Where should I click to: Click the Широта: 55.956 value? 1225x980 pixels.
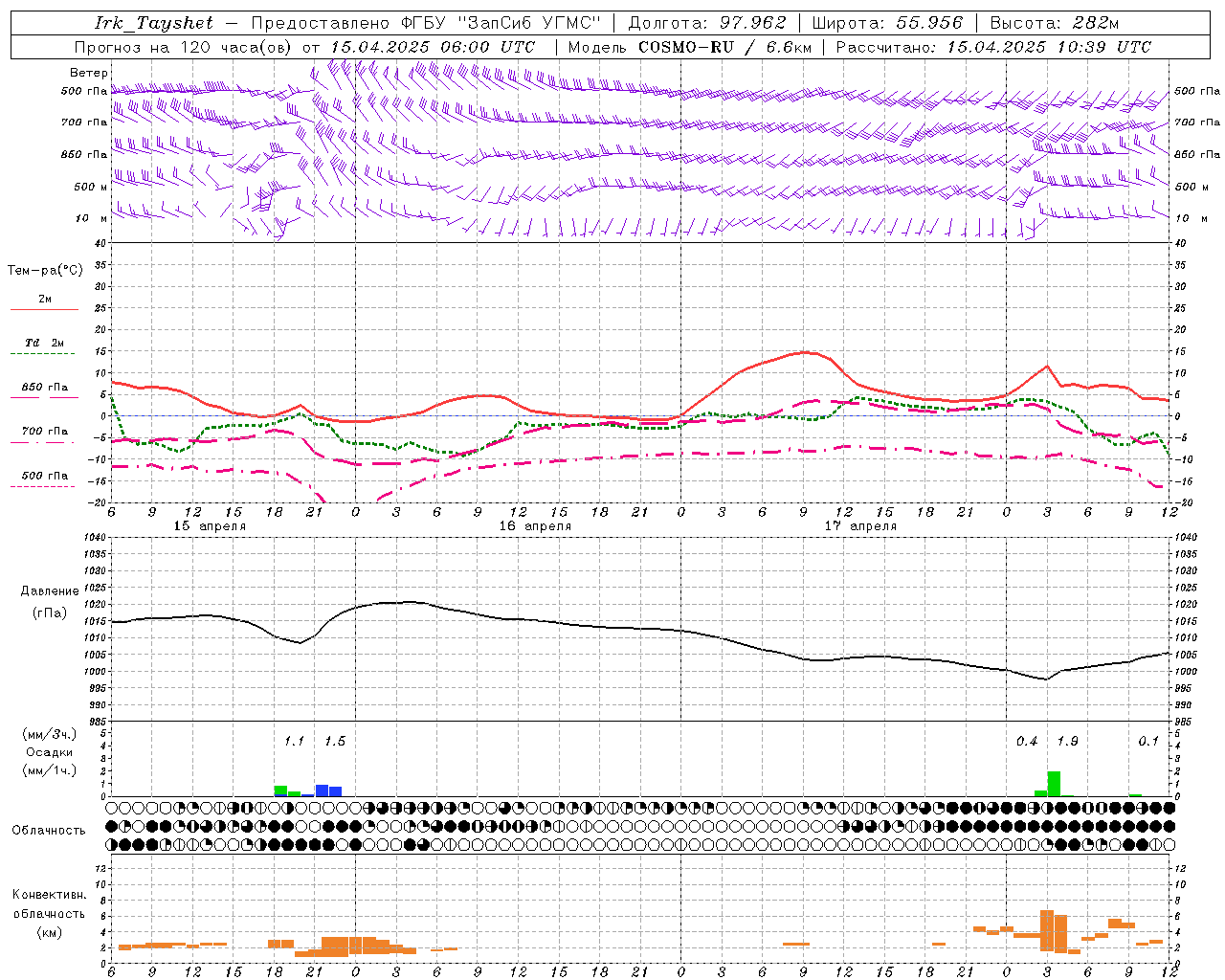[887, 23]
